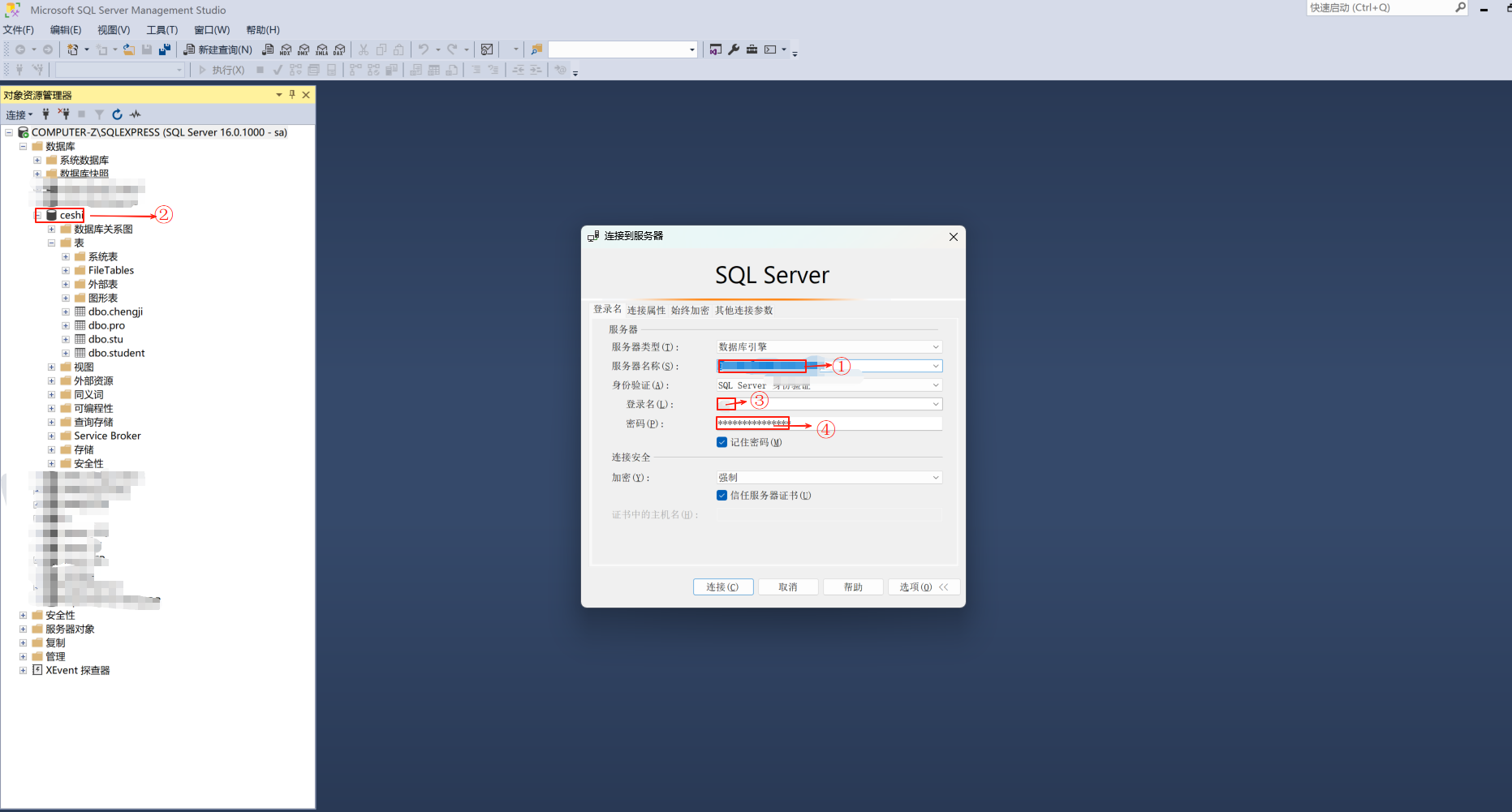Click the 取消 button

788,587
